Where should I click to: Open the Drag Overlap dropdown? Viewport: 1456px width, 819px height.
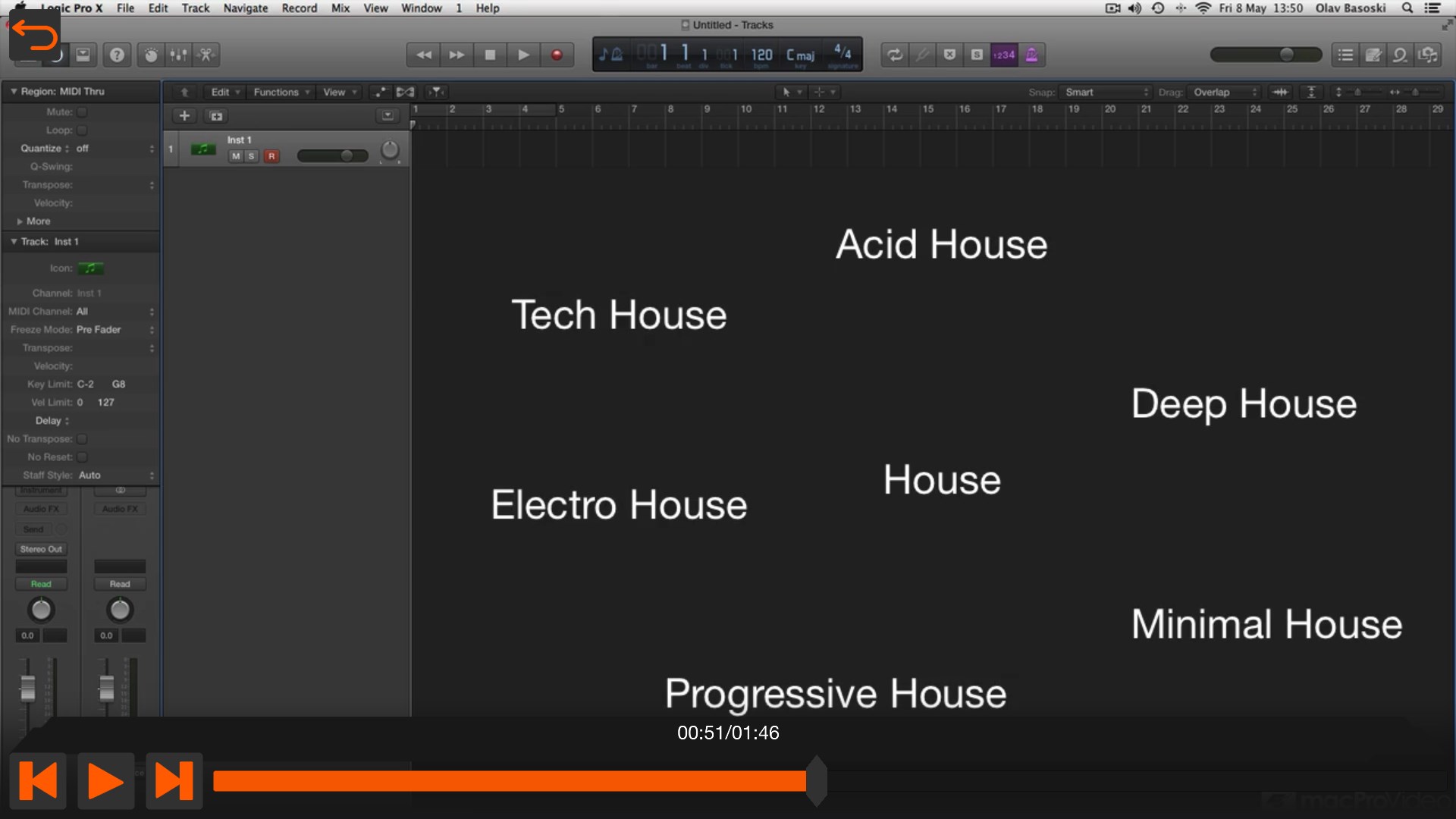pos(1223,92)
